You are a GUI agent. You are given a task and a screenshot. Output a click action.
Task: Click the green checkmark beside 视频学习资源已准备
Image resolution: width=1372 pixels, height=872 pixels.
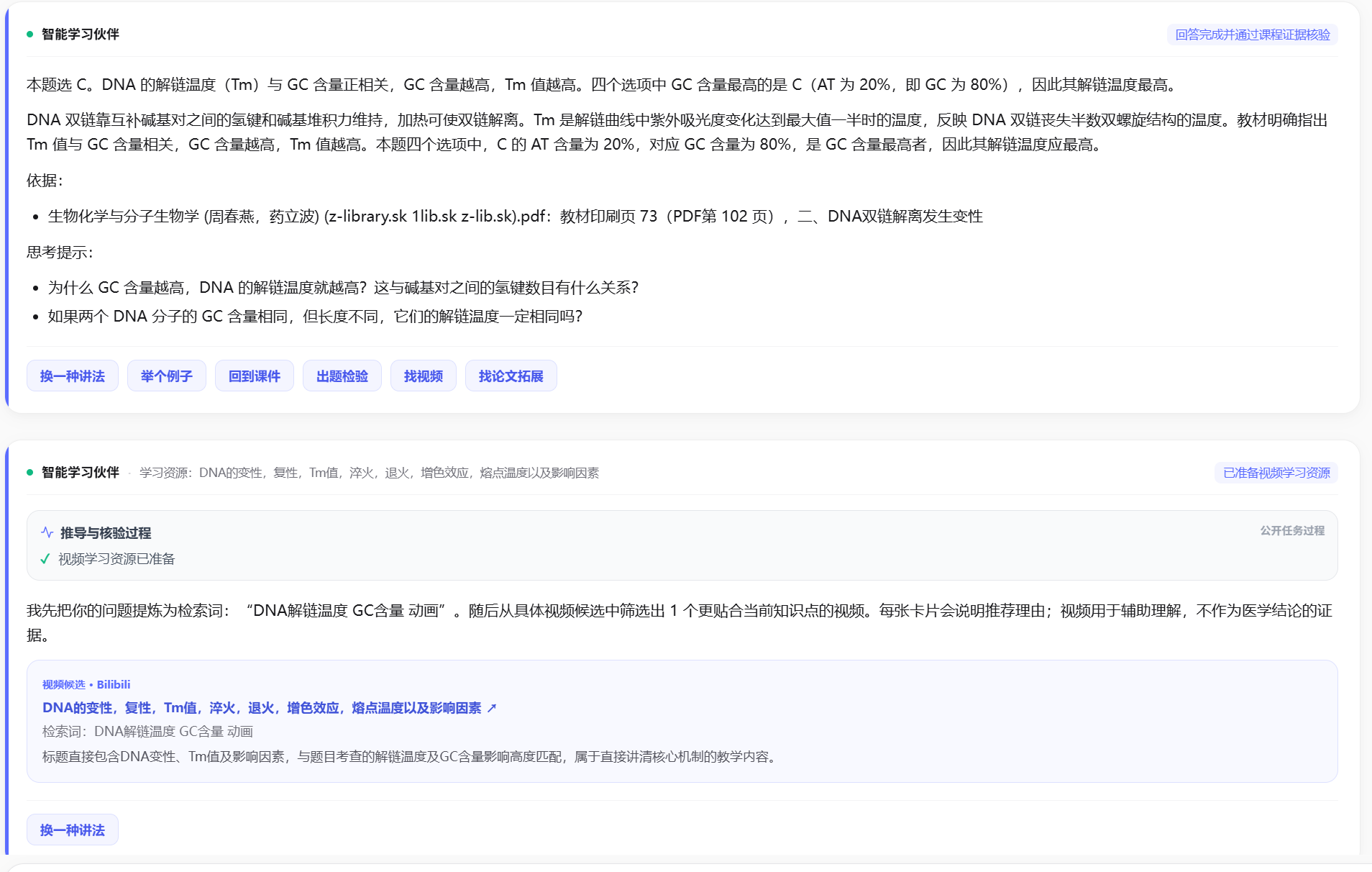pyautogui.click(x=45, y=559)
